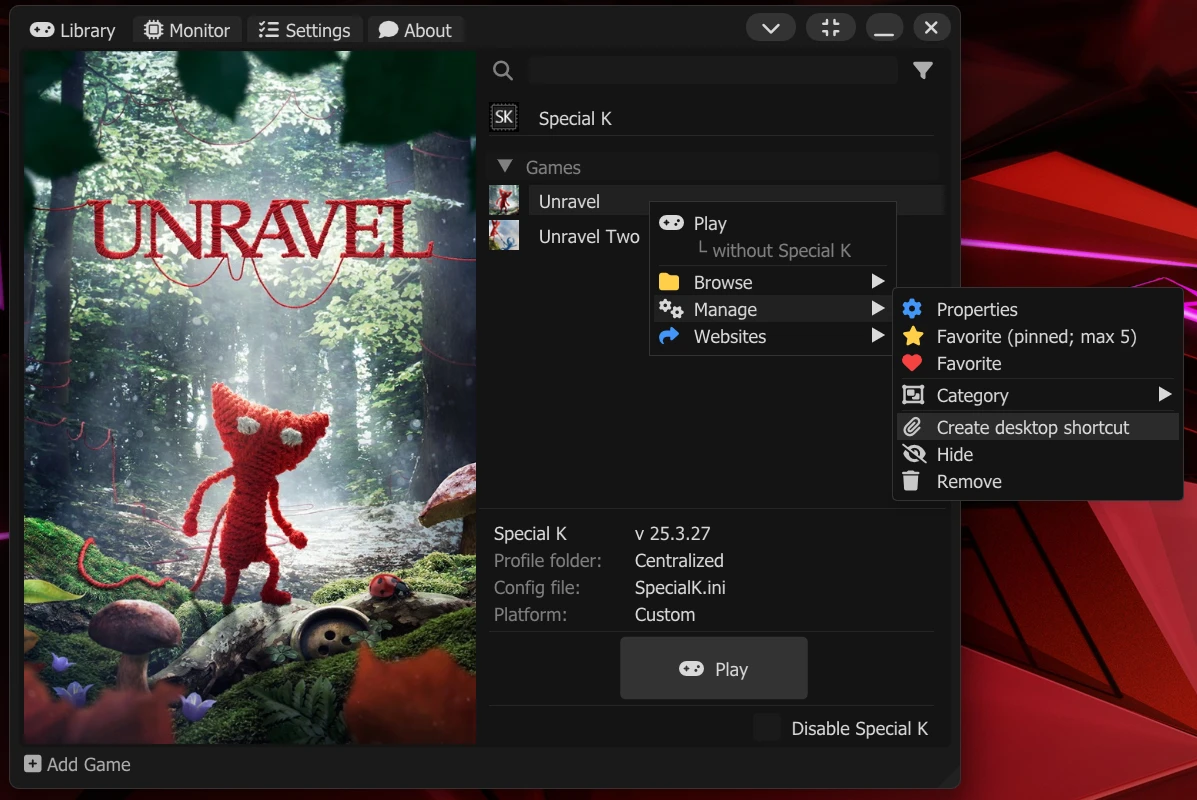Collapse the Games section triangle

point(505,166)
